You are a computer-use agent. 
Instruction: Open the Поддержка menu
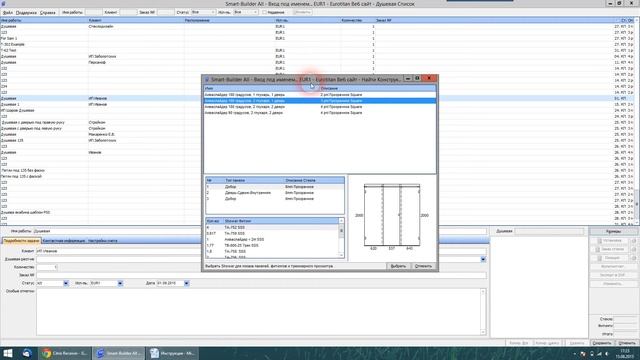(26, 13)
